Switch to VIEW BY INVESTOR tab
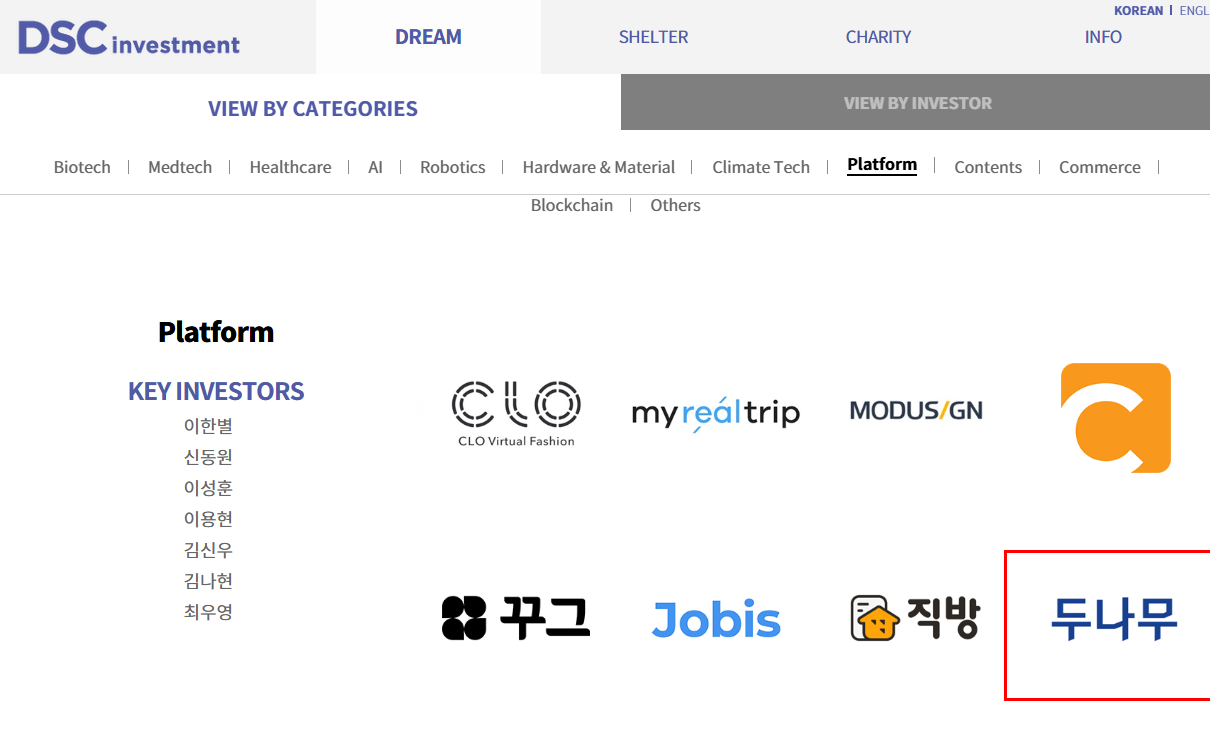1210x752 pixels. pos(917,102)
